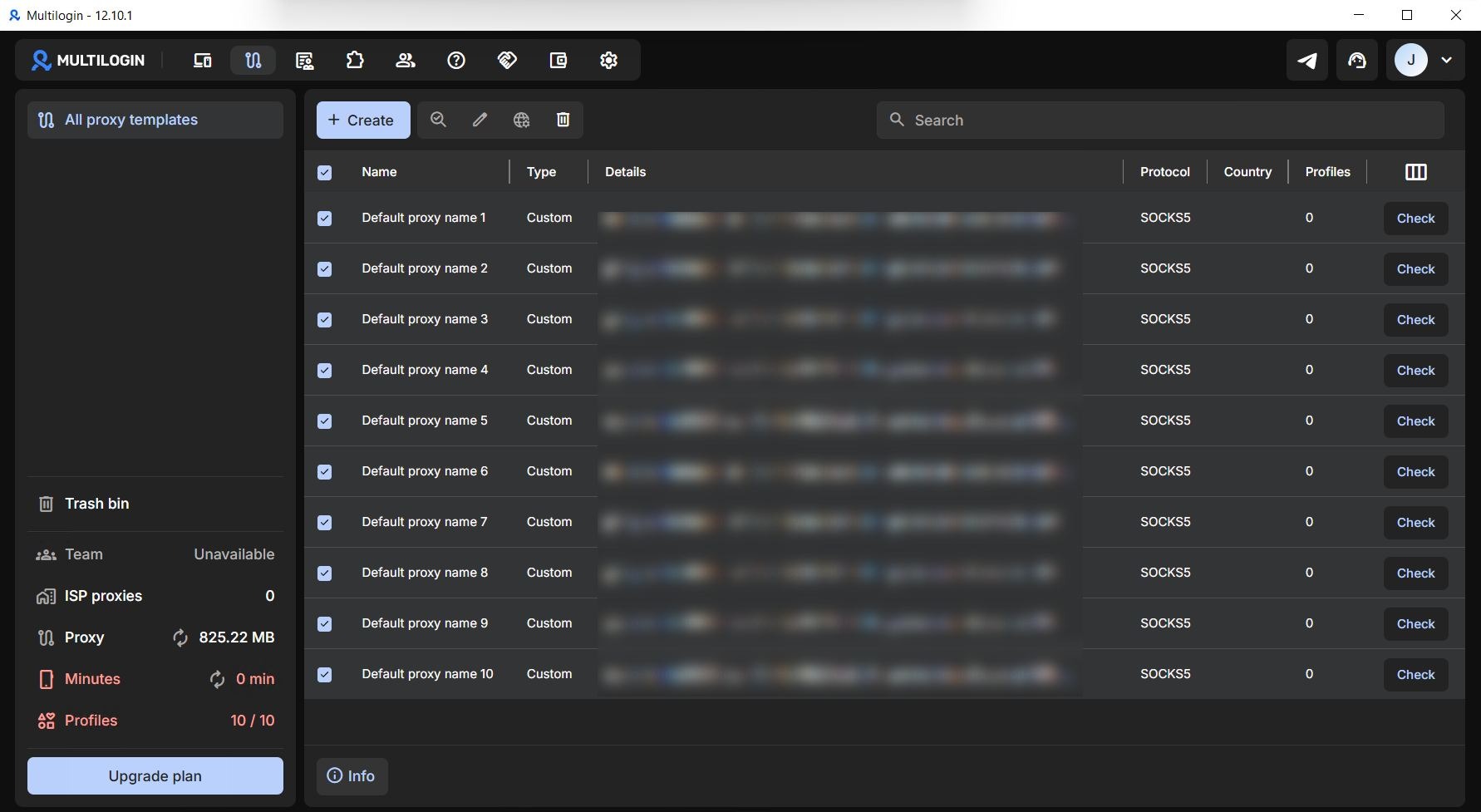Open the Trash bin in sidebar
The width and height of the screenshot is (1481, 812).
point(155,504)
